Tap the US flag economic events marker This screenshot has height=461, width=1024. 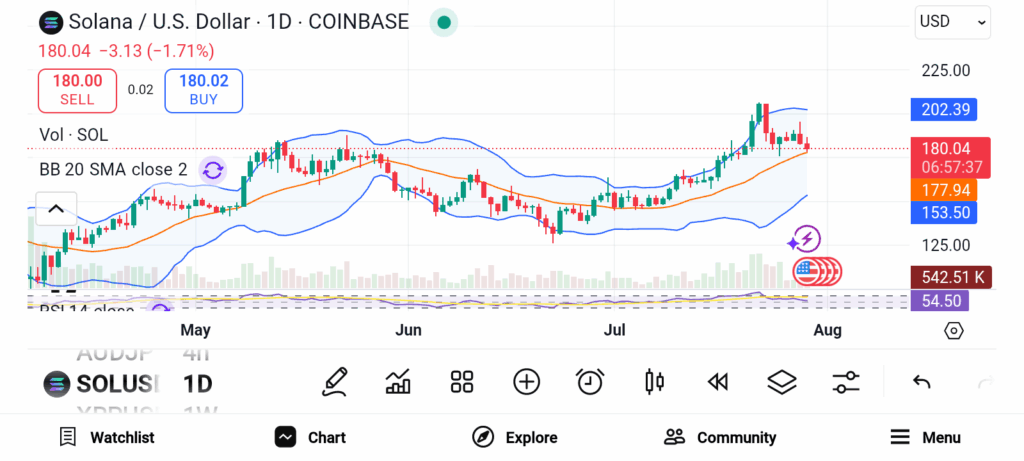click(x=809, y=270)
